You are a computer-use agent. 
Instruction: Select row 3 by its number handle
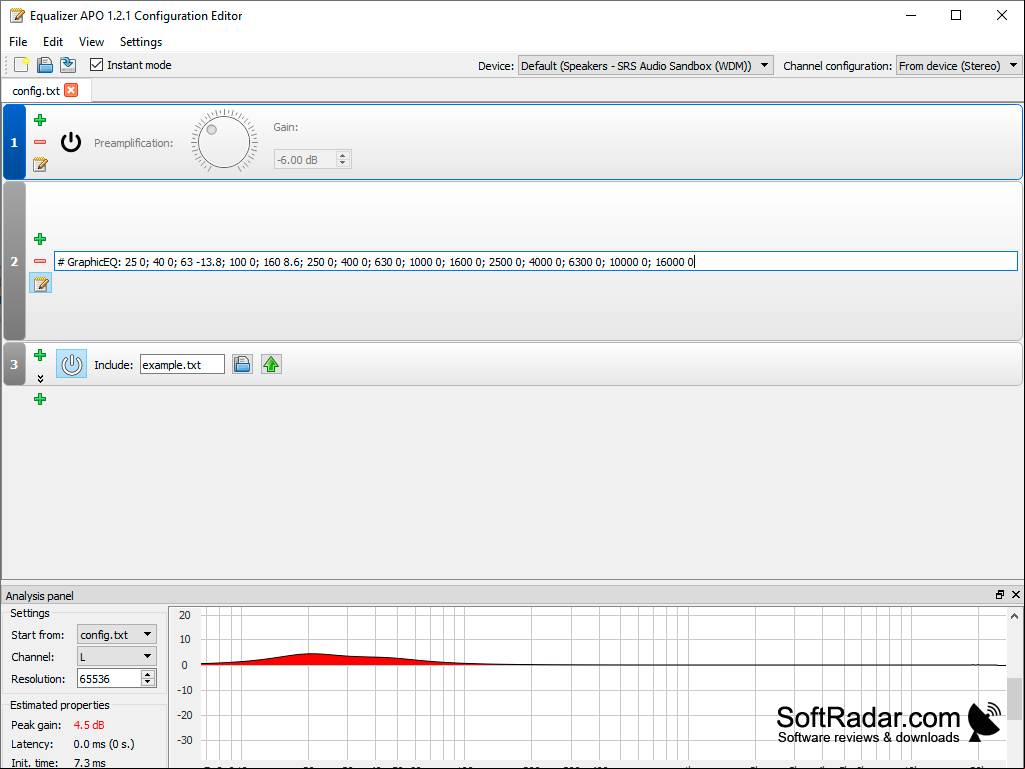14,364
